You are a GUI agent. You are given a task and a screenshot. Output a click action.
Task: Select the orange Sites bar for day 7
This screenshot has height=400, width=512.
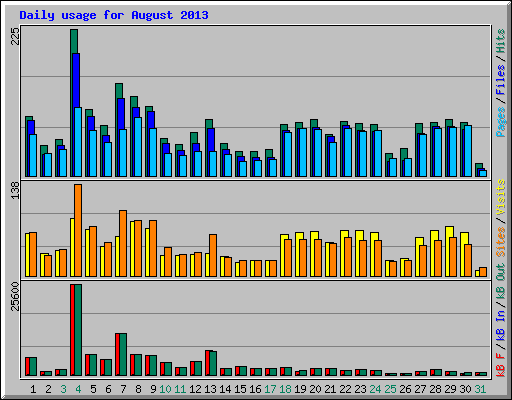click(x=123, y=243)
